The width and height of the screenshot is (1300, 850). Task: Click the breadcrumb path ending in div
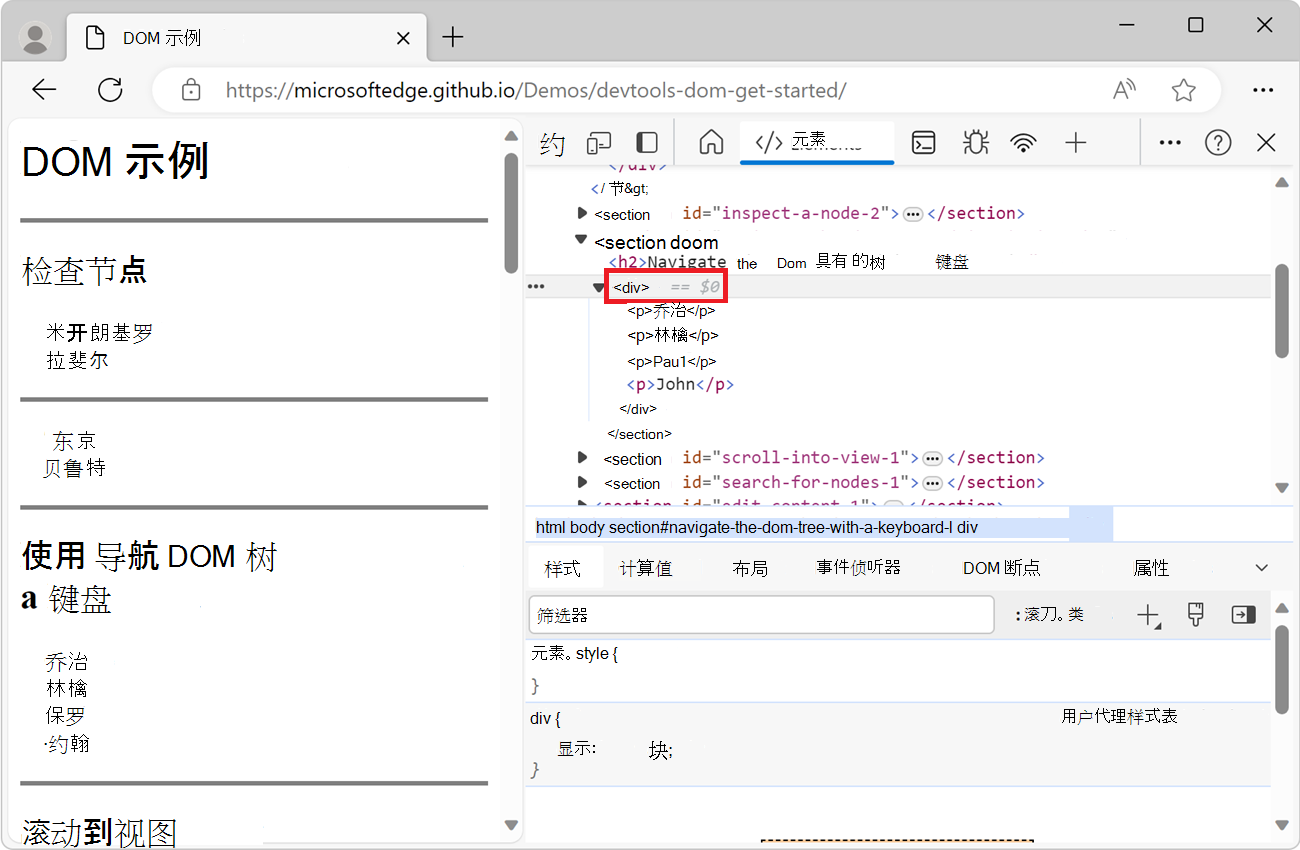point(756,527)
